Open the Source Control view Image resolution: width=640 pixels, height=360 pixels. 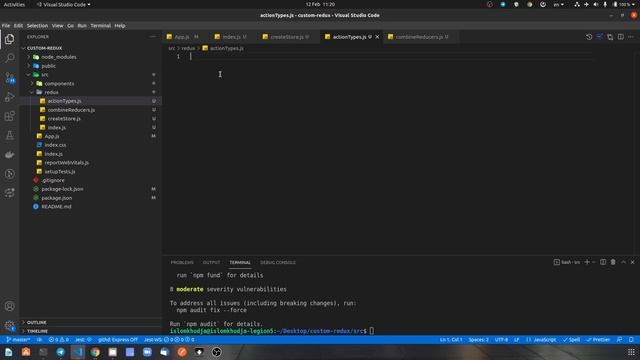(9, 78)
